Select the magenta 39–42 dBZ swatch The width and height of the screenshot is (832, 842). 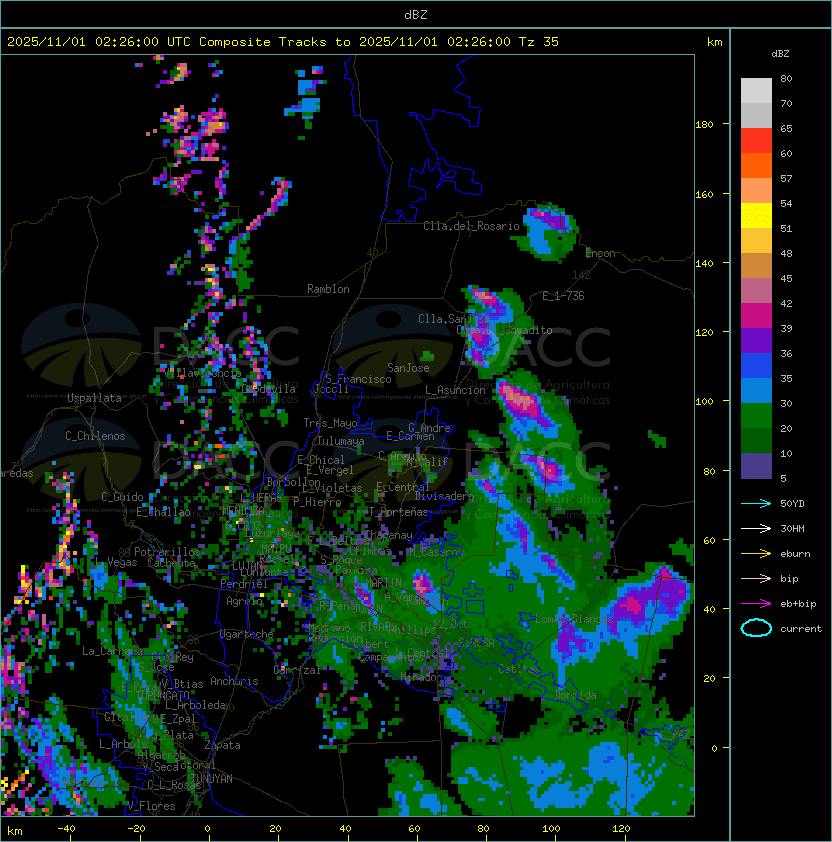[x=756, y=315]
